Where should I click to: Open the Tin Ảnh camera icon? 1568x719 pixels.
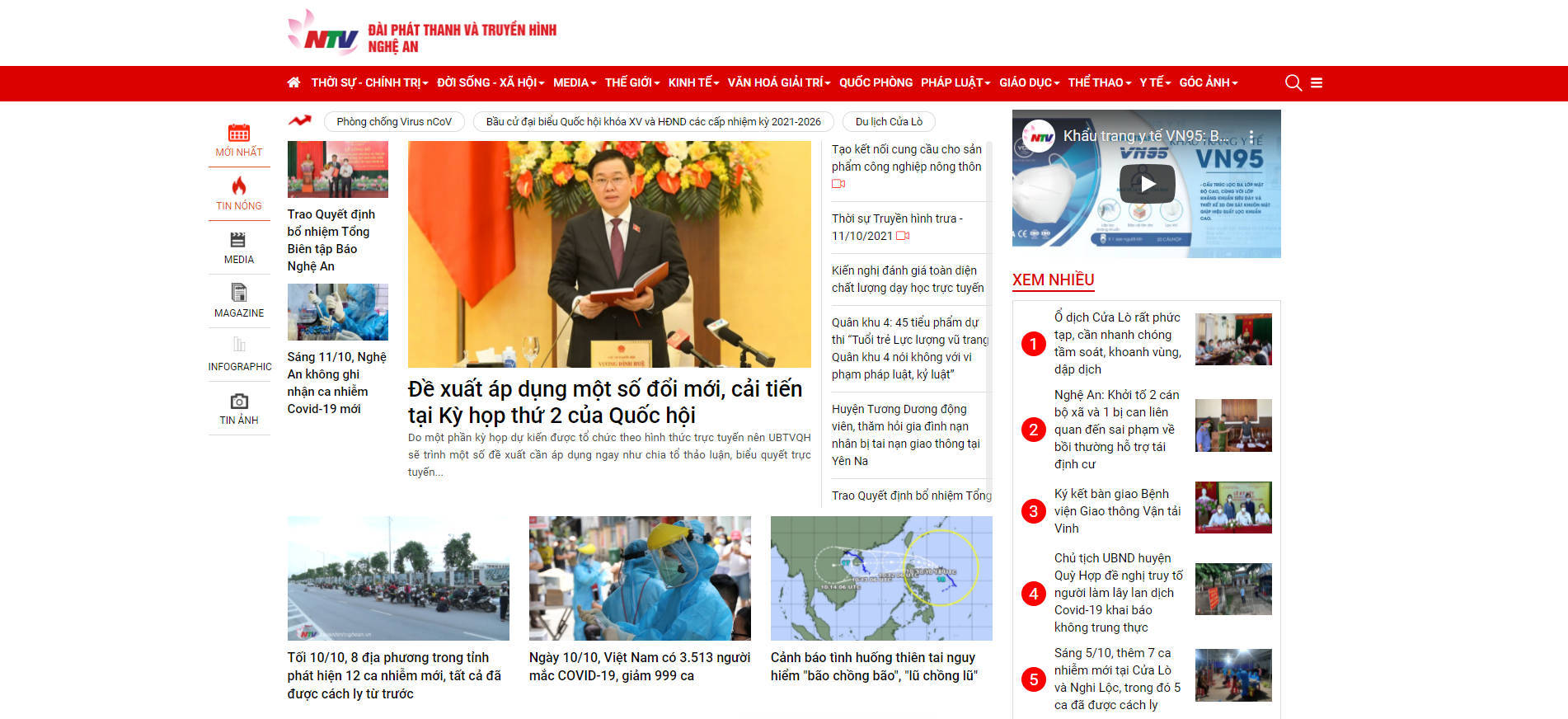click(239, 402)
